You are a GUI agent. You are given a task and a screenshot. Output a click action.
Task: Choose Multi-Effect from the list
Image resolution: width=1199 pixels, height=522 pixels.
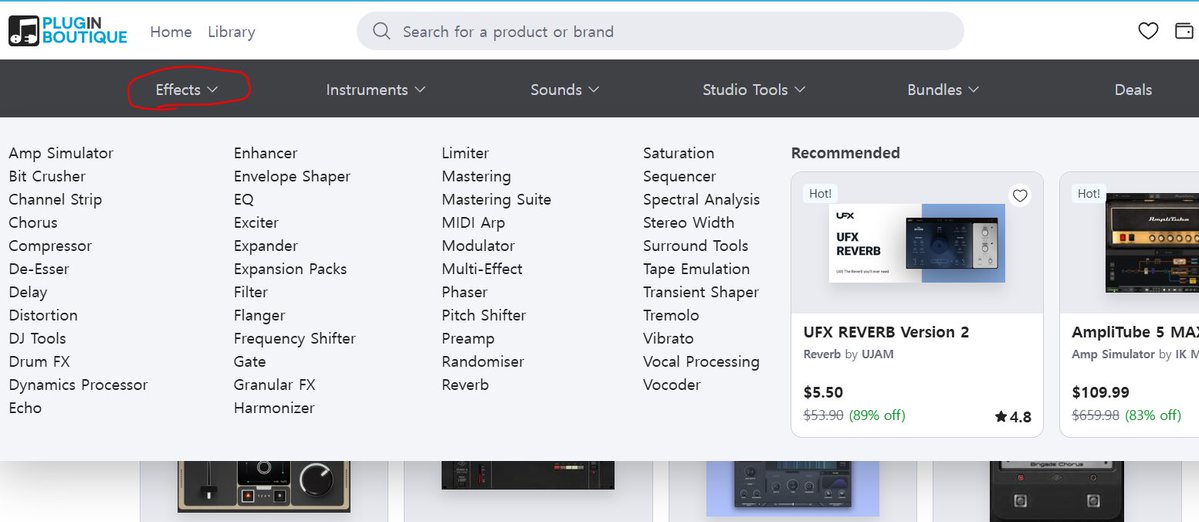point(482,269)
